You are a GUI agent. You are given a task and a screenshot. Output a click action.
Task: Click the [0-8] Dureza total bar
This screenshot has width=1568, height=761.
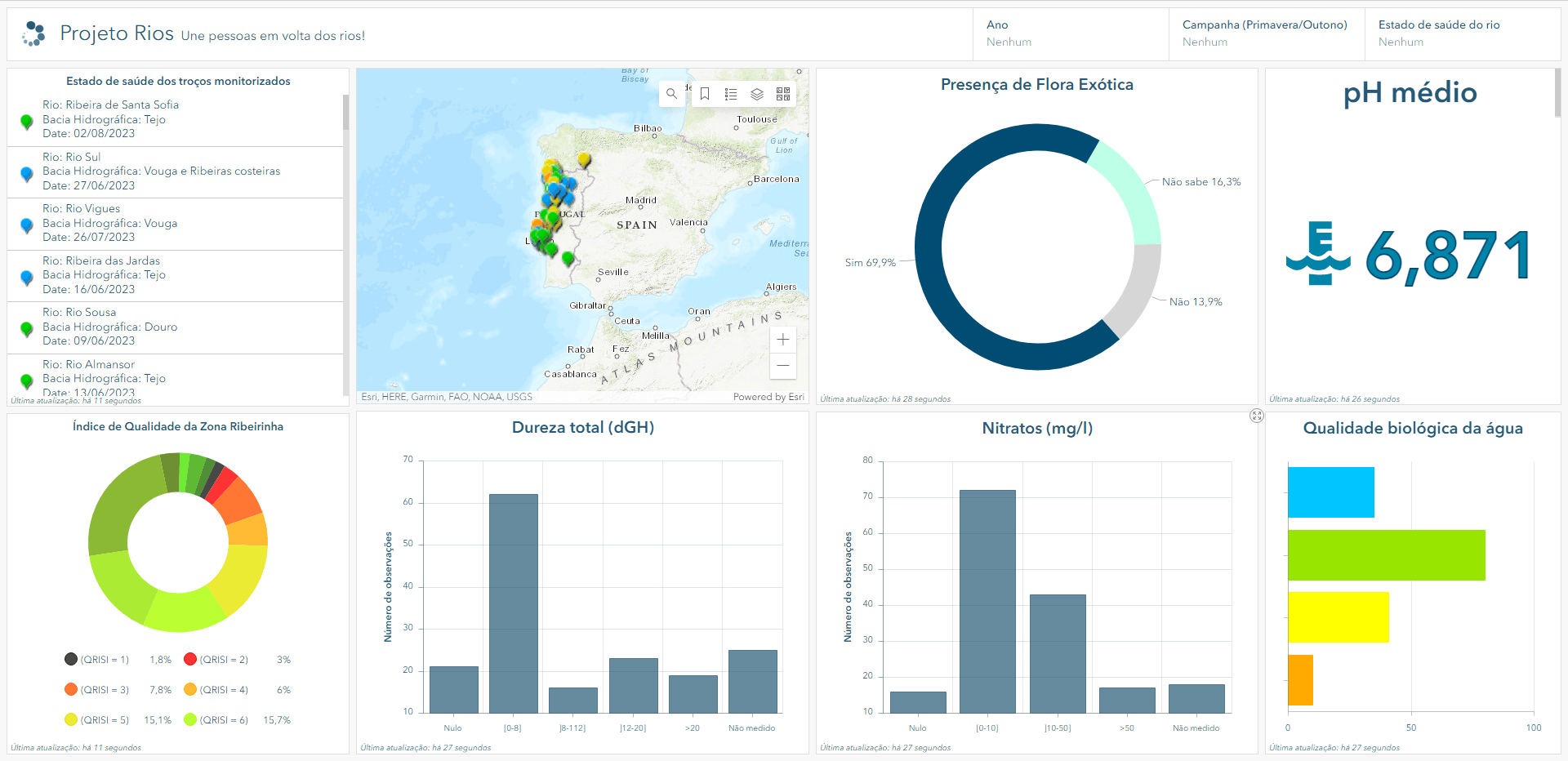(x=513, y=603)
